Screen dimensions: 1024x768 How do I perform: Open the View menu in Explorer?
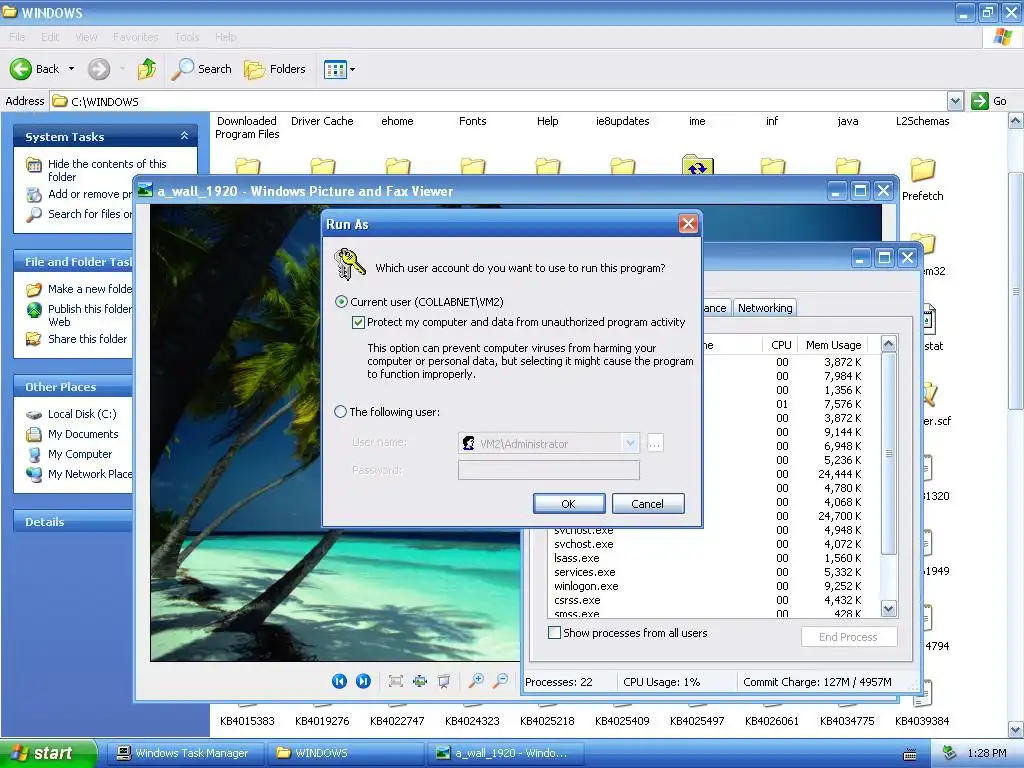86,37
